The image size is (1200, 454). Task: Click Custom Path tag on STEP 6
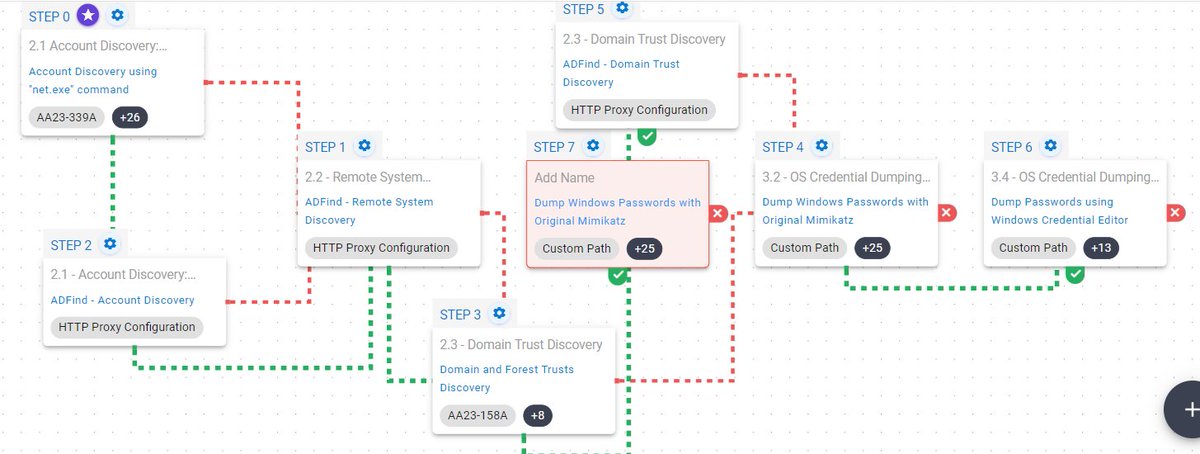pos(1034,248)
